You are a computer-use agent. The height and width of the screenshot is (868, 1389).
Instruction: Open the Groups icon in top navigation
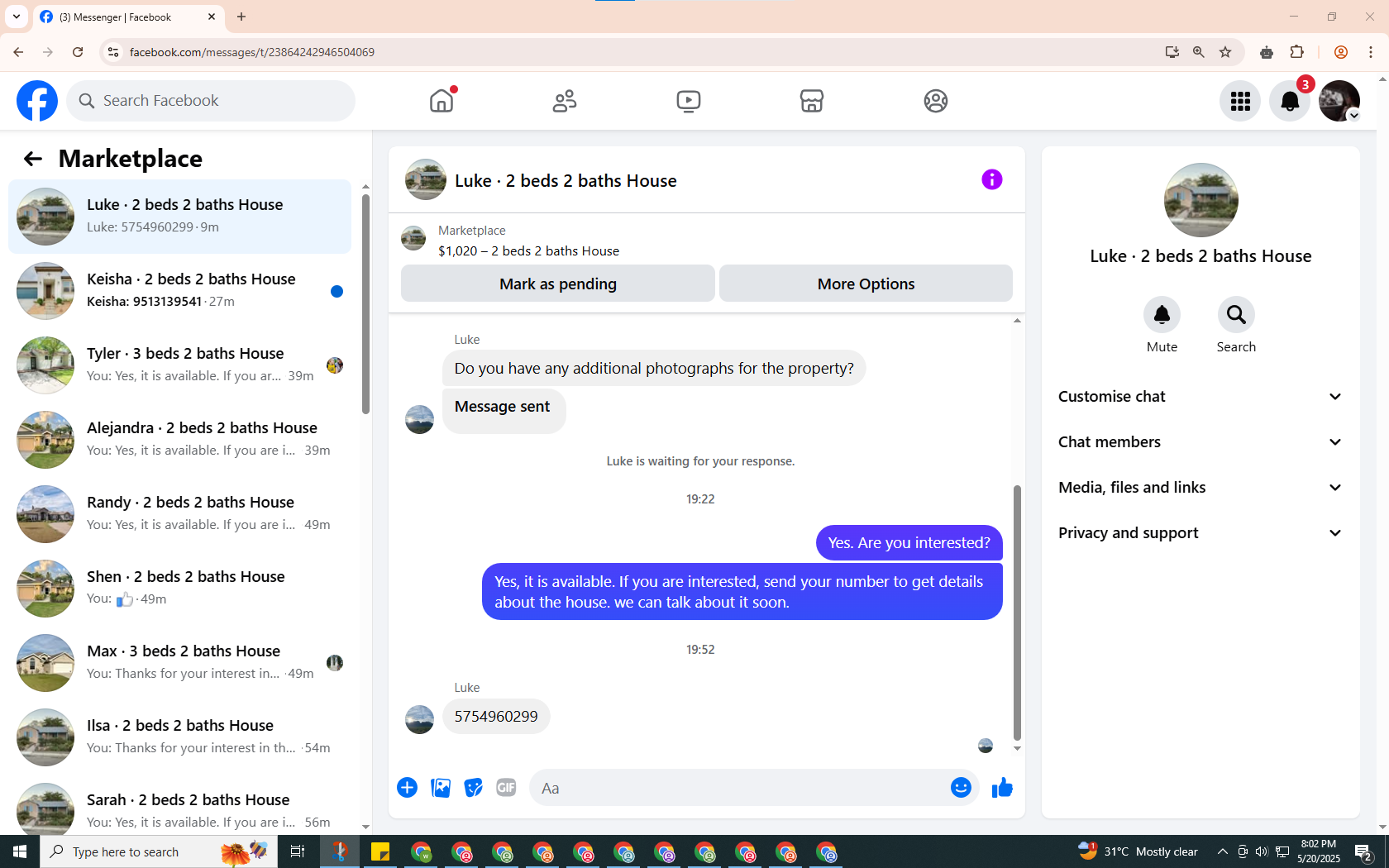935,101
